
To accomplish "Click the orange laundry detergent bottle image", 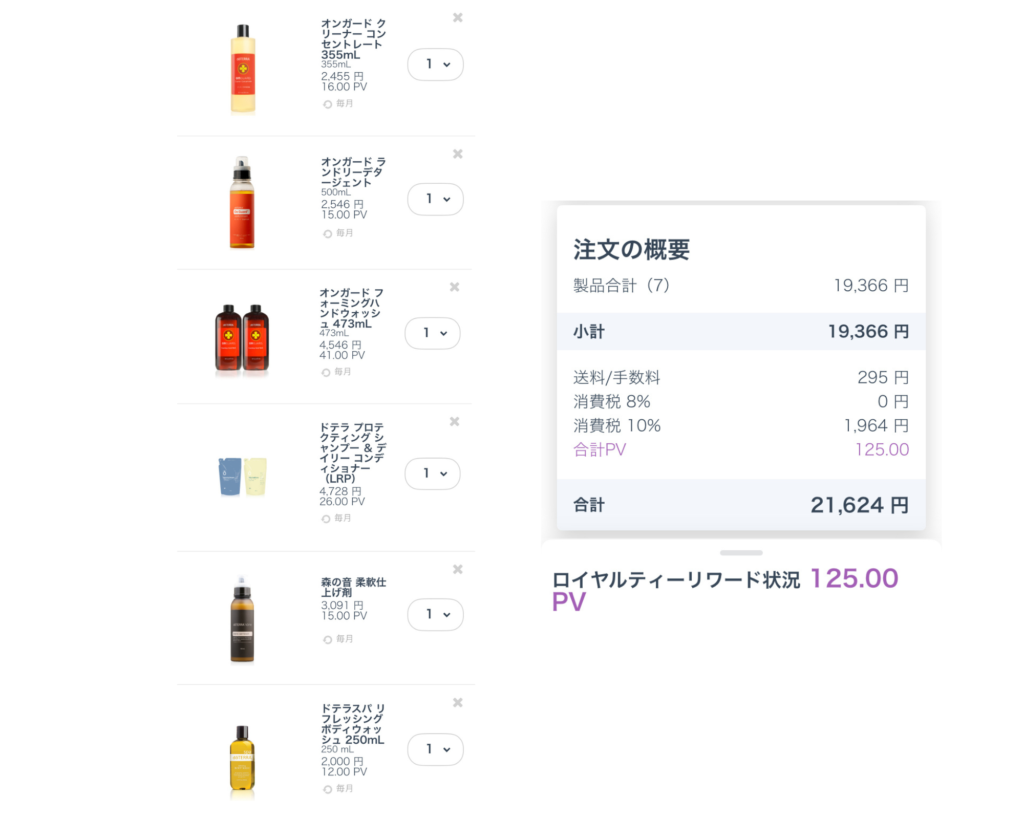I will click(241, 202).
